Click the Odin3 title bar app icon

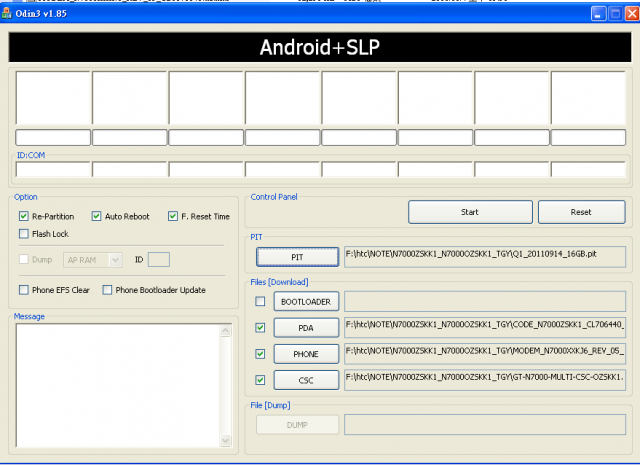coord(7,13)
